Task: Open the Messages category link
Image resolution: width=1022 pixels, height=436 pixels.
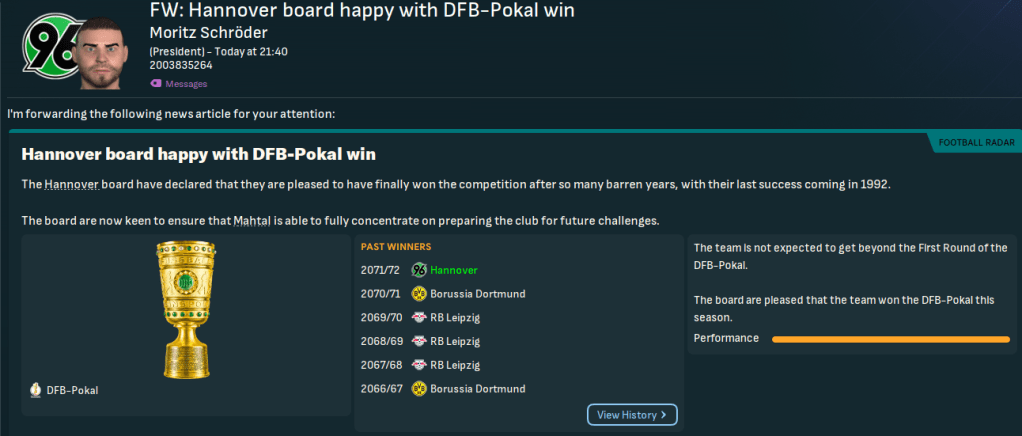Action: [186, 84]
